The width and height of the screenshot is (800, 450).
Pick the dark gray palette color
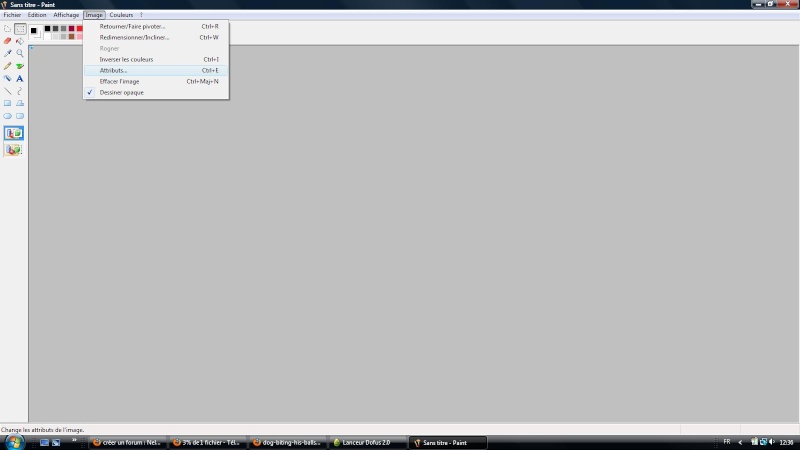(56, 29)
